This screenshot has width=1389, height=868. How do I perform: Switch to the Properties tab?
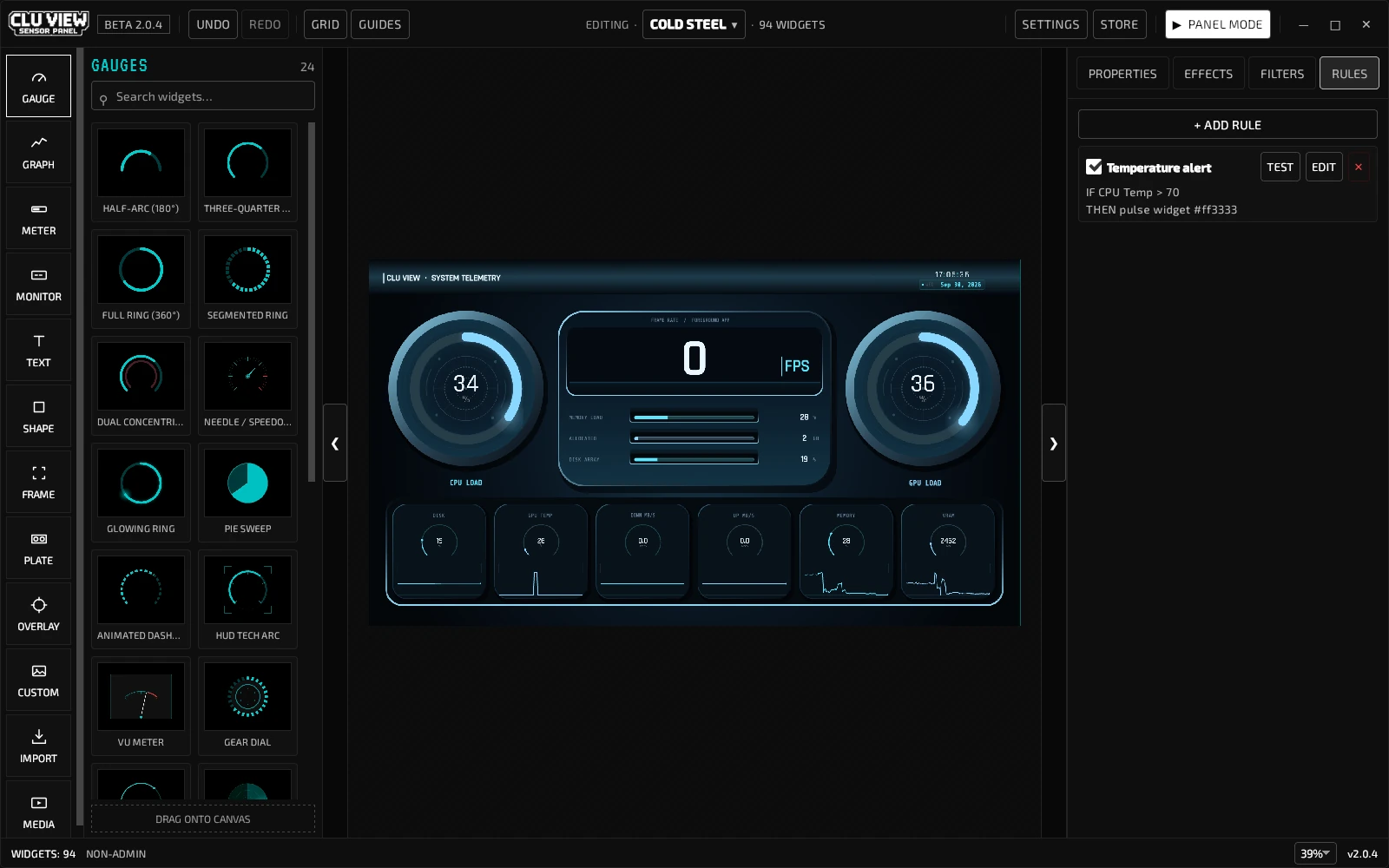(1122, 74)
